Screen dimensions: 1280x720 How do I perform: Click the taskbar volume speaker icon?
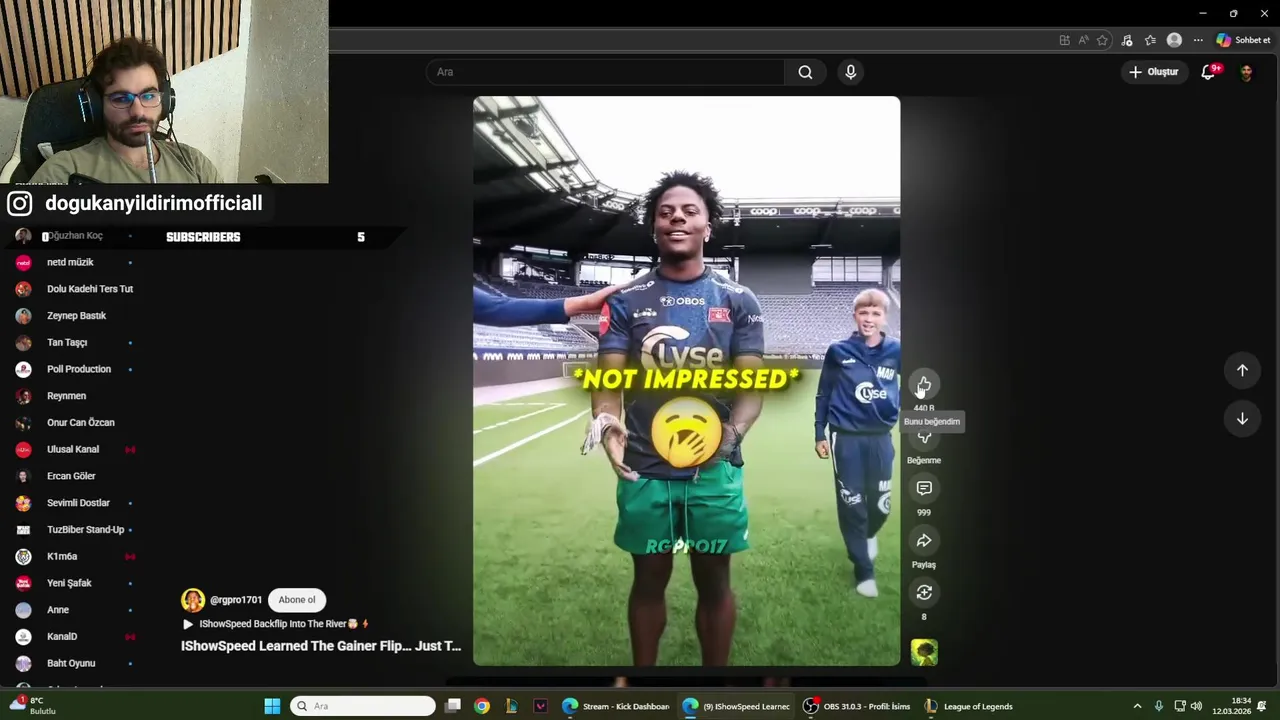pos(1197,706)
